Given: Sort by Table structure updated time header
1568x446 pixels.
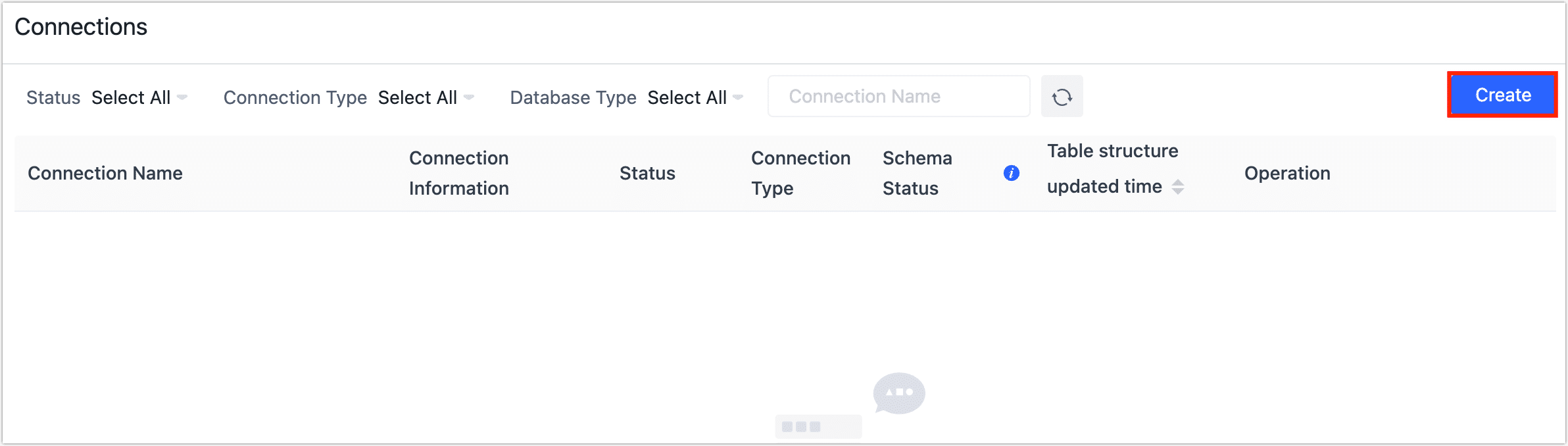Looking at the screenshot, I should click(x=1112, y=168).
